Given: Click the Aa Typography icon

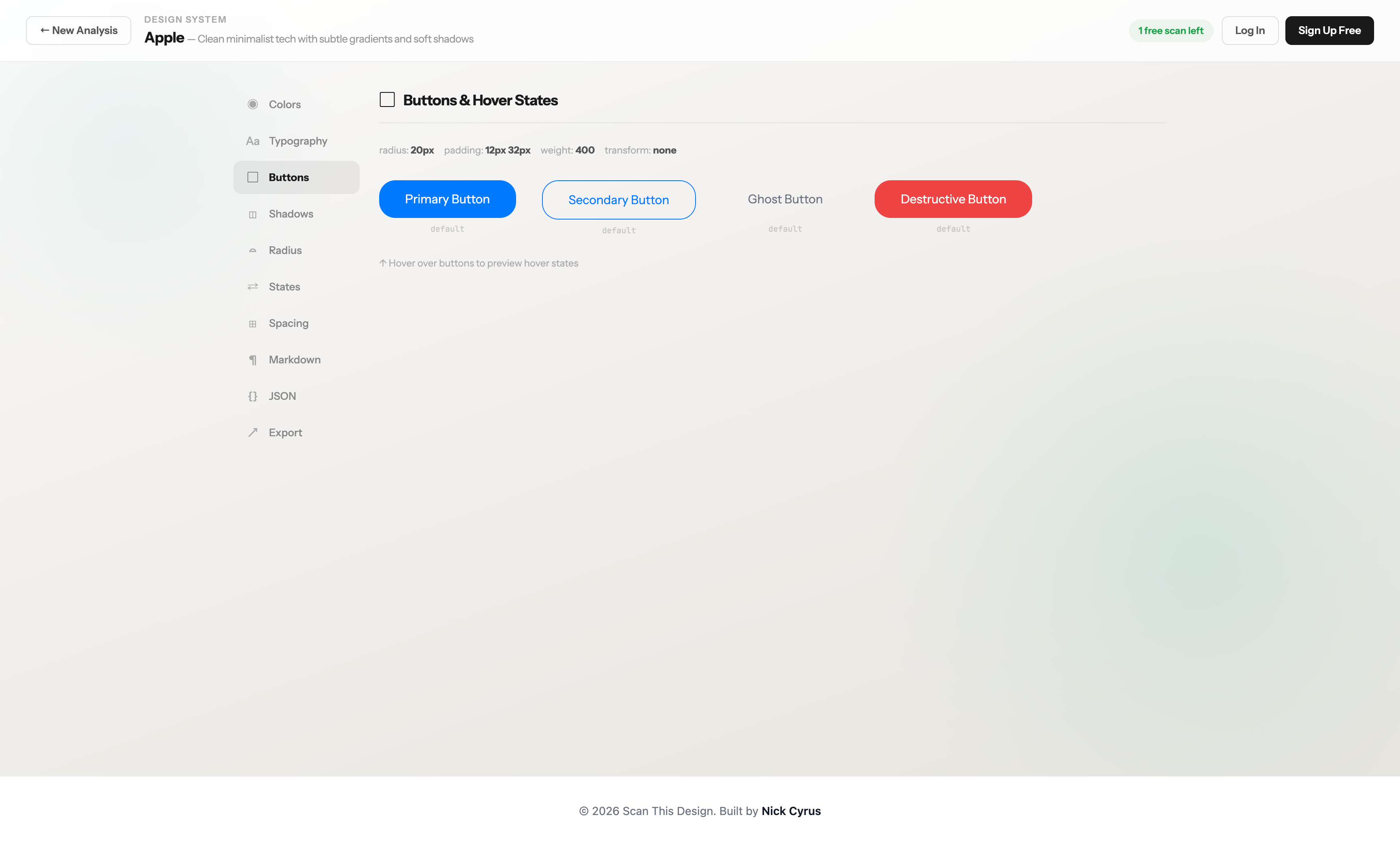Looking at the screenshot, I should [x=253, y=141].
